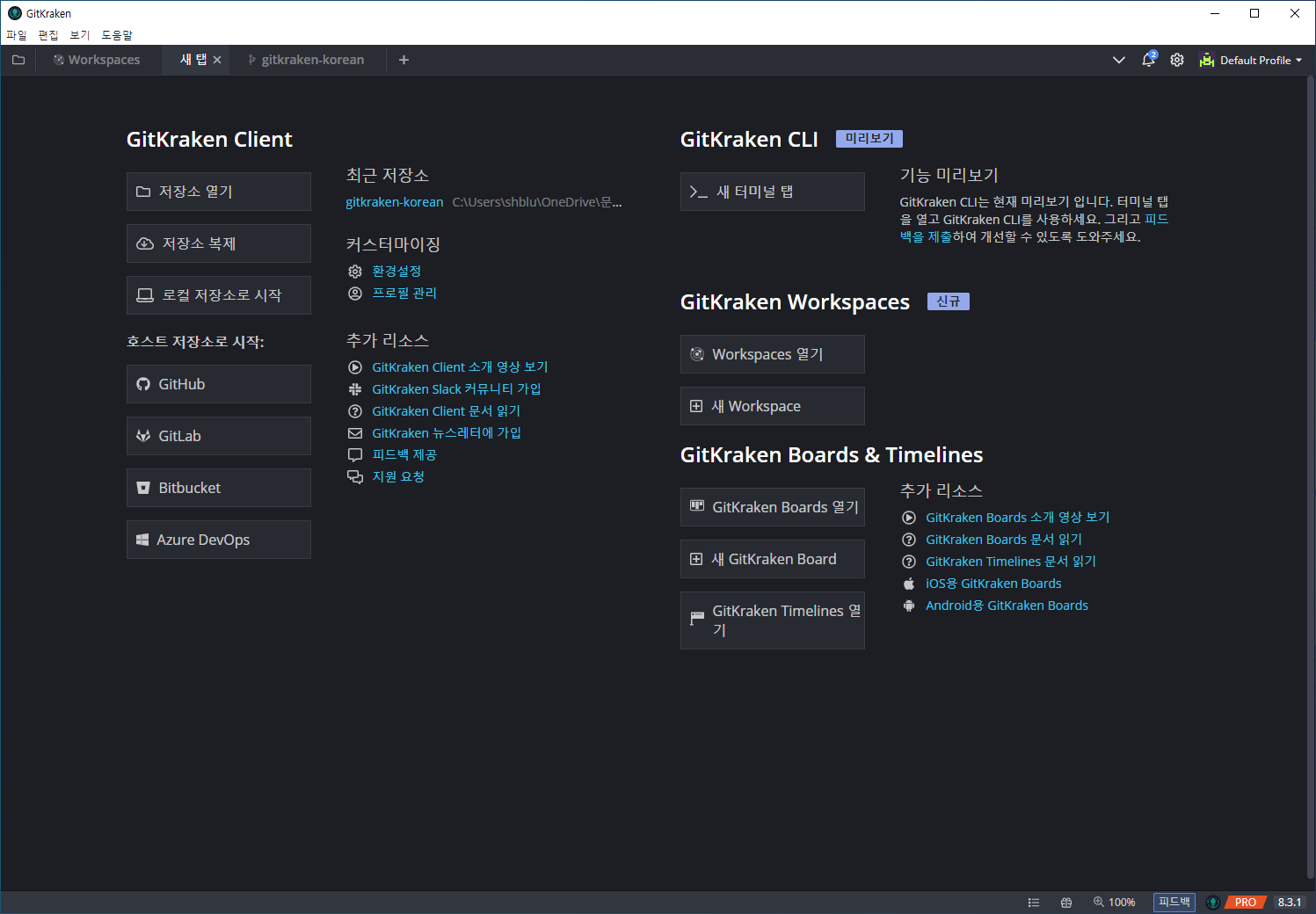Click the gear icon next to 환경설정
This screenshot has width=1316, height=914.
[355, 272]
